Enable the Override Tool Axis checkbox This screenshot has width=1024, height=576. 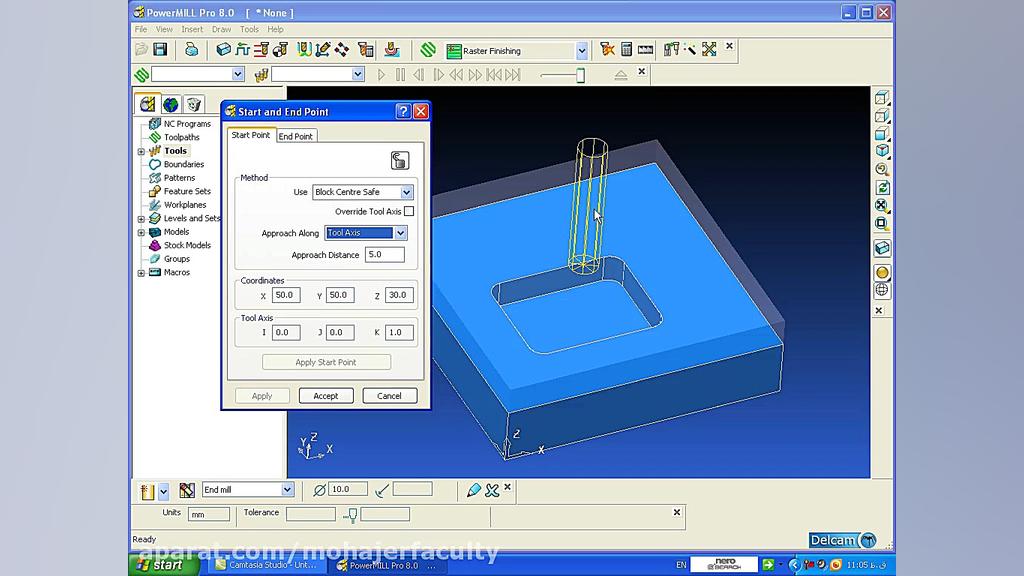point(410,211)
